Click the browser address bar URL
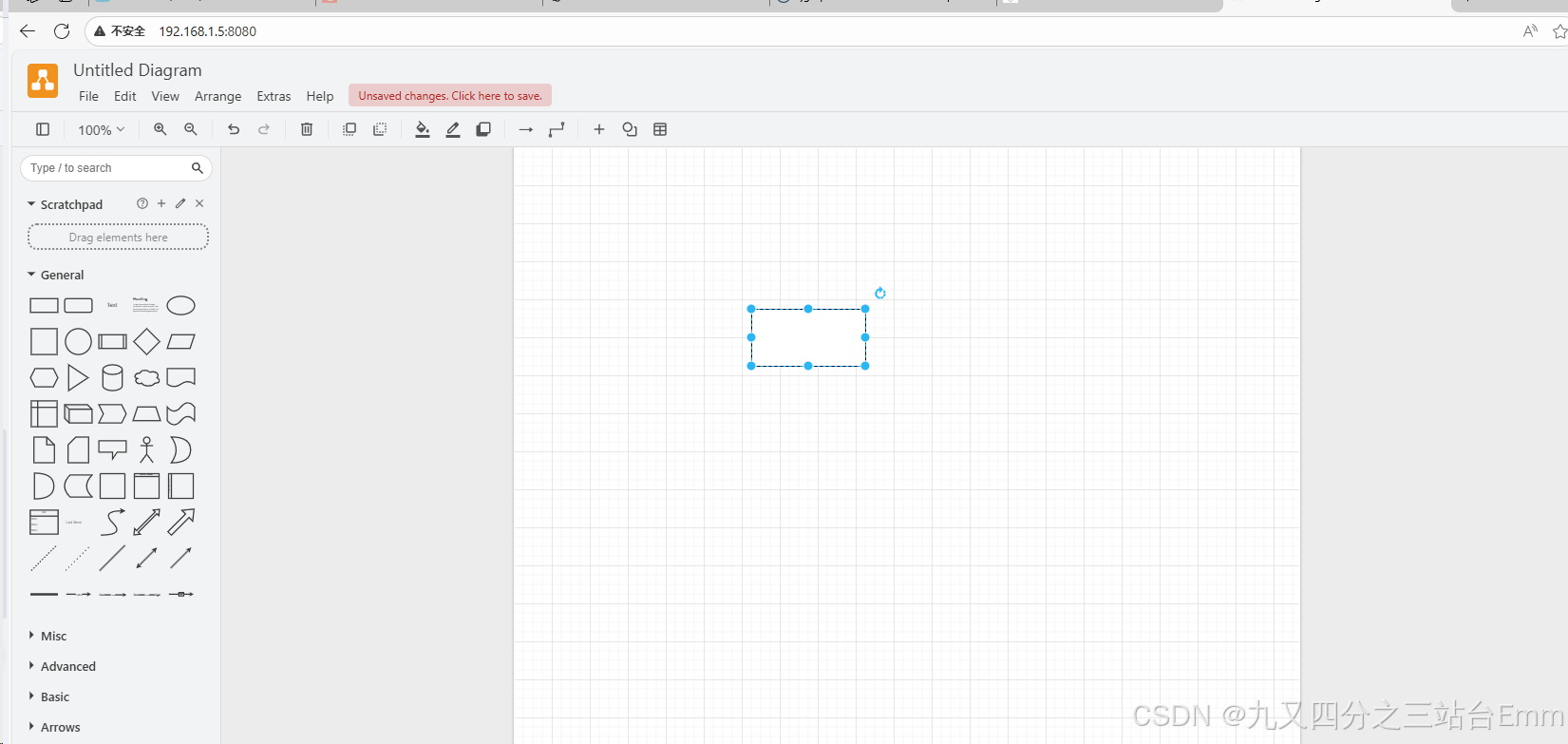This screenshot has width=1568, height=744. [207, 31]
